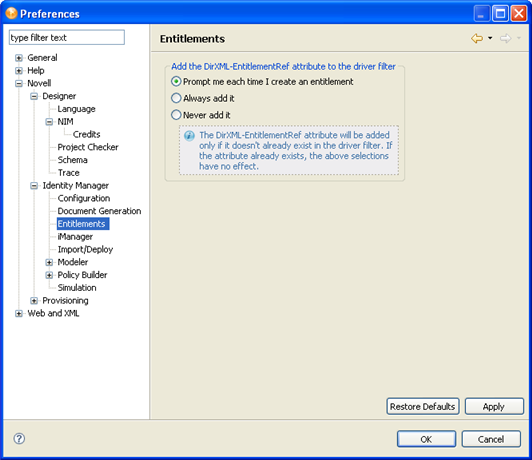Select the NIM tree label

click(x=65, y=121)
